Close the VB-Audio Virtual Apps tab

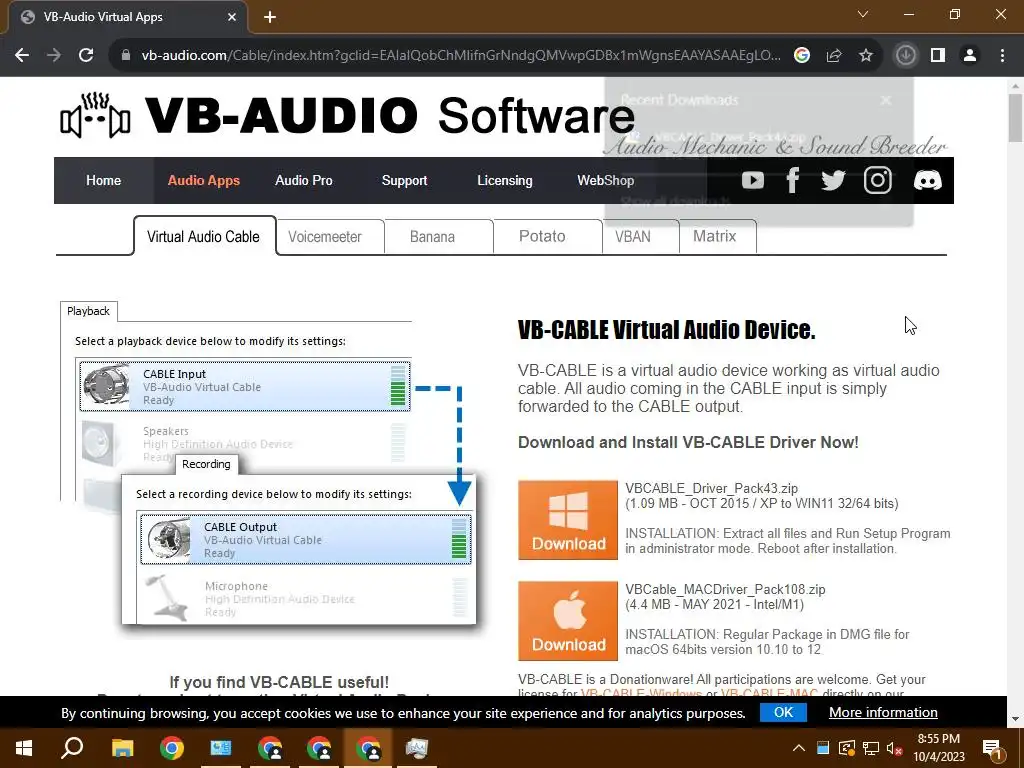(x=232, y=18)
